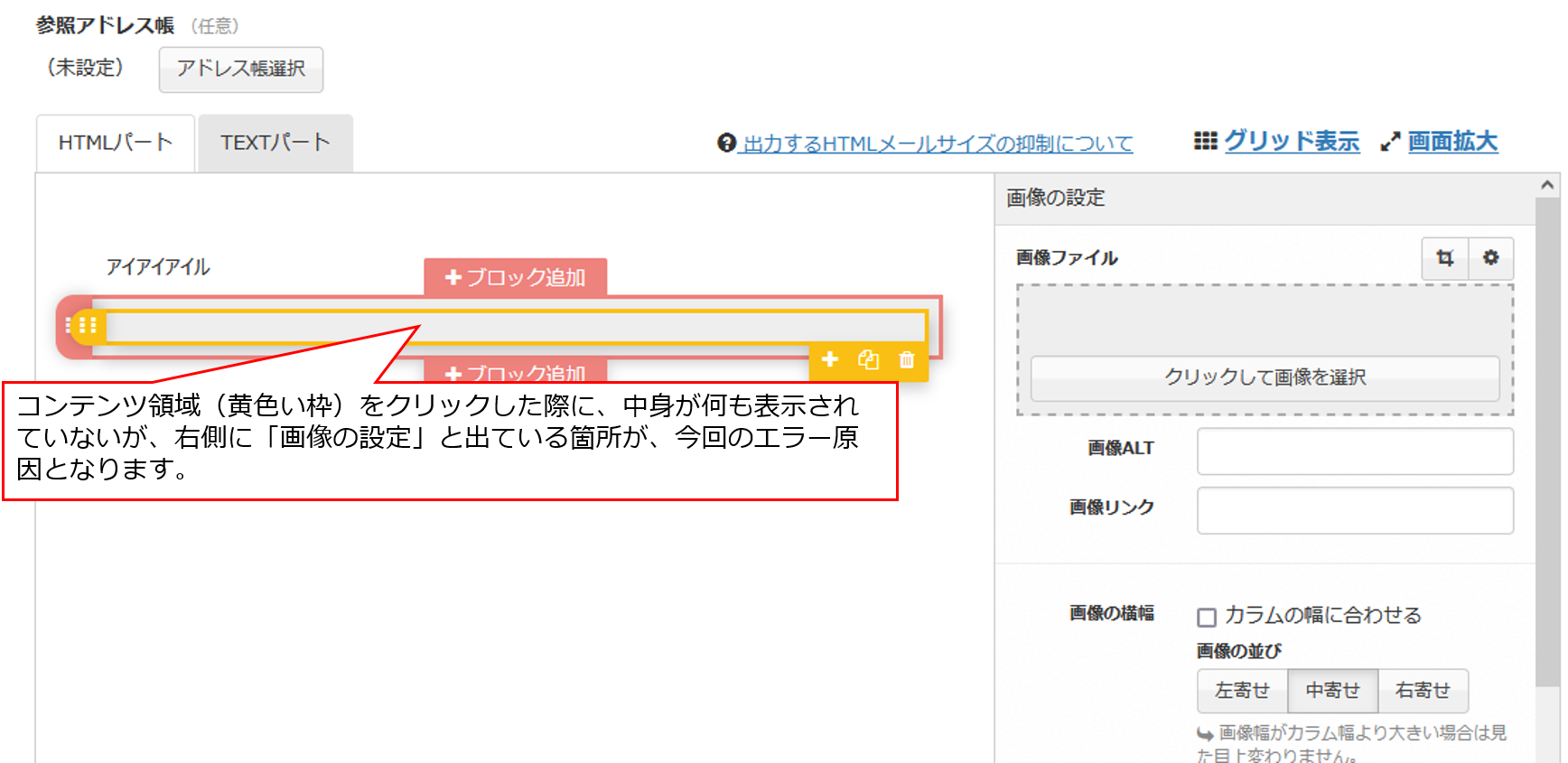Click the settings panel scrollbar up arrow
This screenshot has width=1568, height=763.
tap(1547, 185)
